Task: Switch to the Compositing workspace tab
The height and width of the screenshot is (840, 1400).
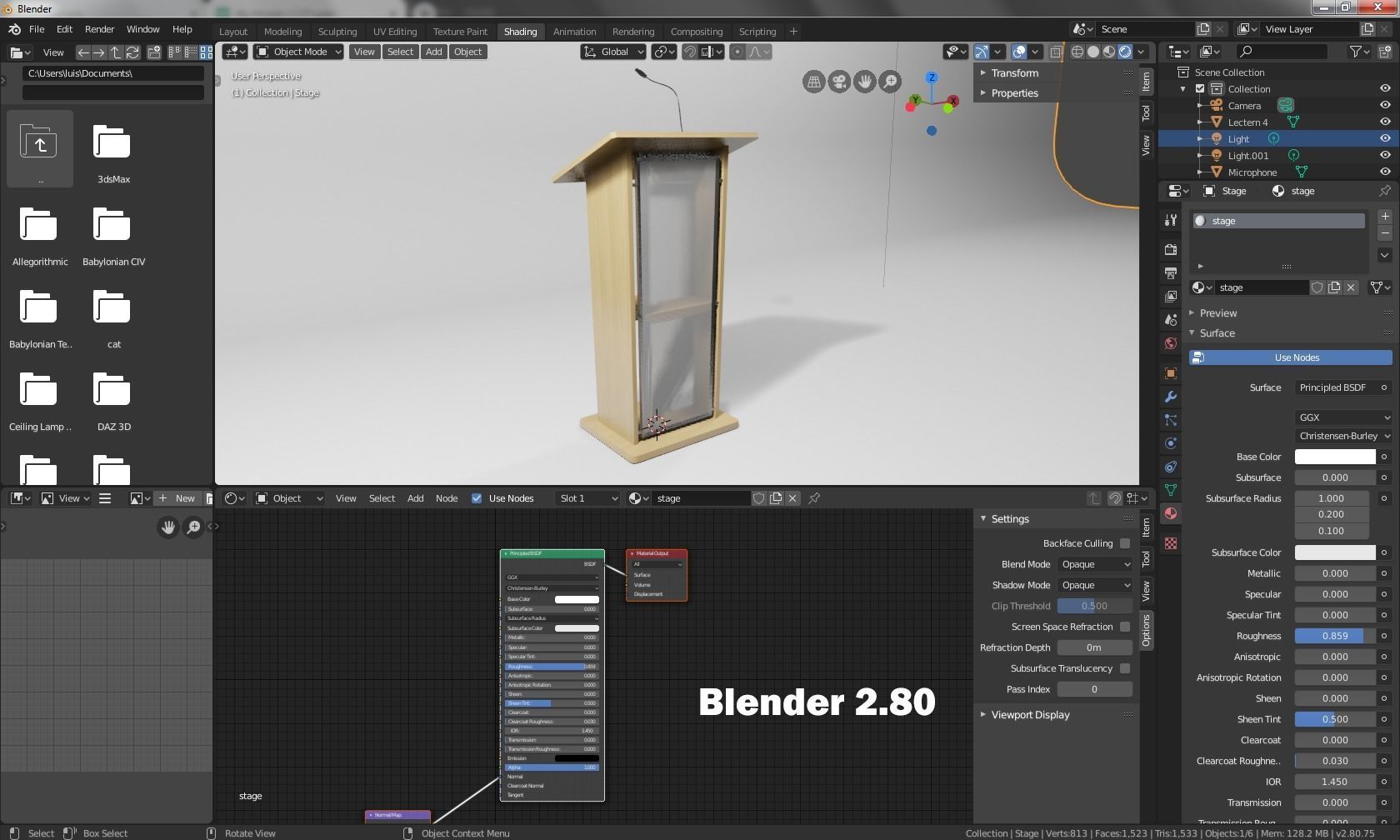Action: [697, 32]
